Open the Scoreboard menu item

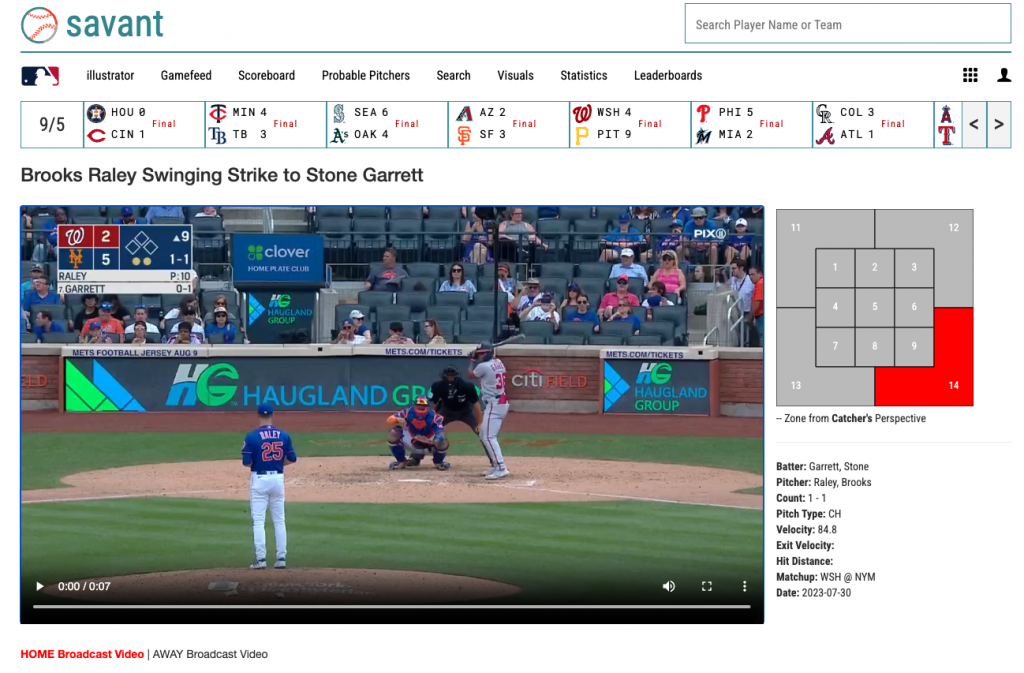(266, 75)
